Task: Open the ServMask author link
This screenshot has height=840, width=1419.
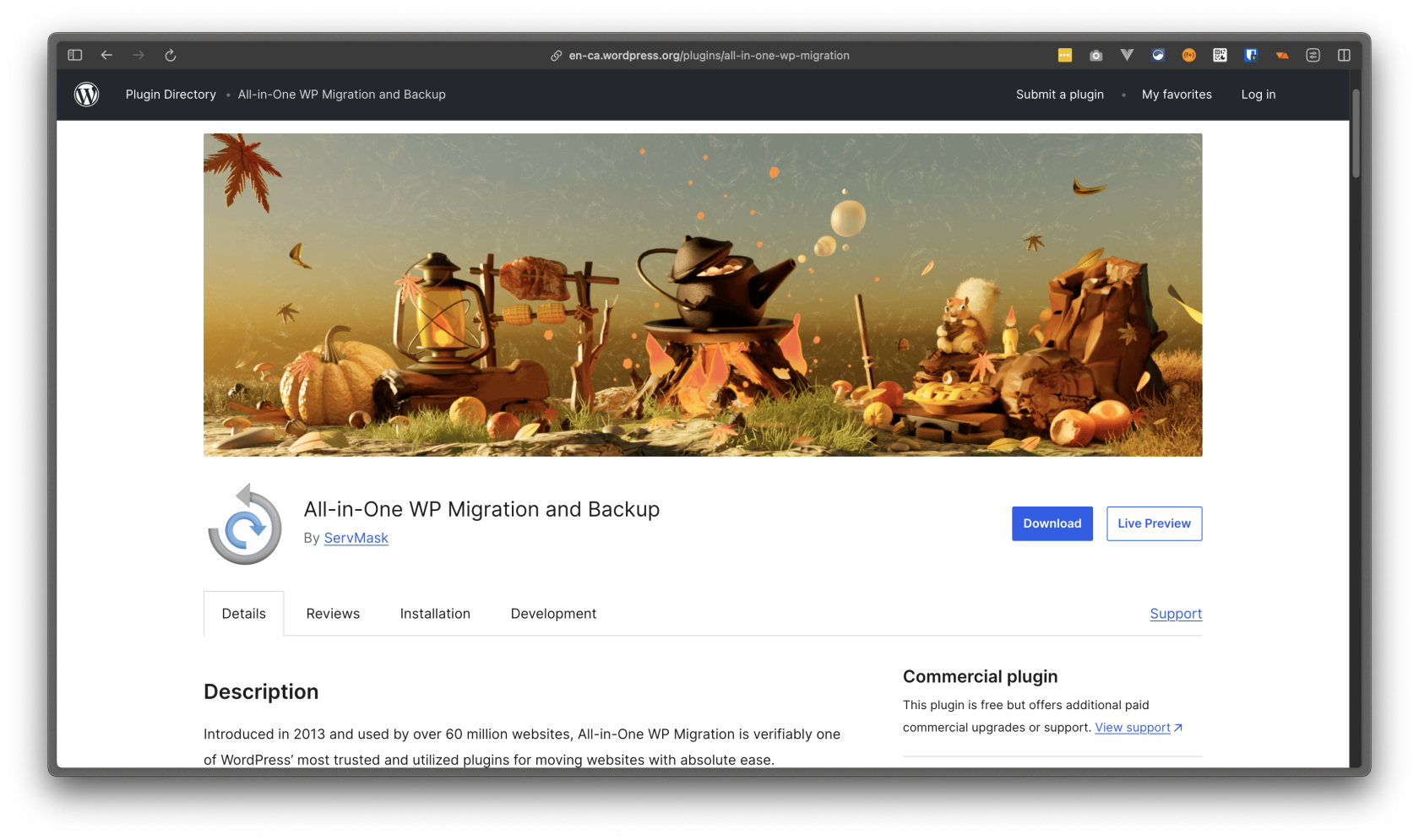Action: point(356,539)
